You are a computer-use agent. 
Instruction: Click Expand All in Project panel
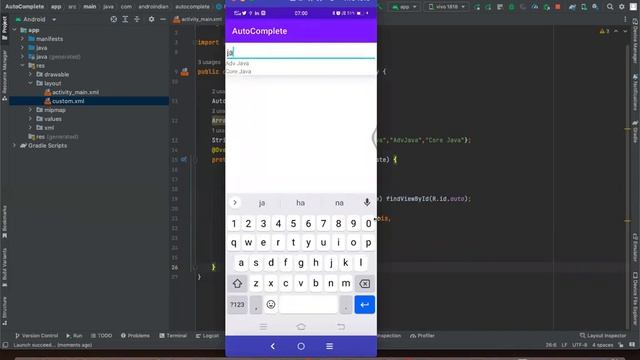point(125,19)
